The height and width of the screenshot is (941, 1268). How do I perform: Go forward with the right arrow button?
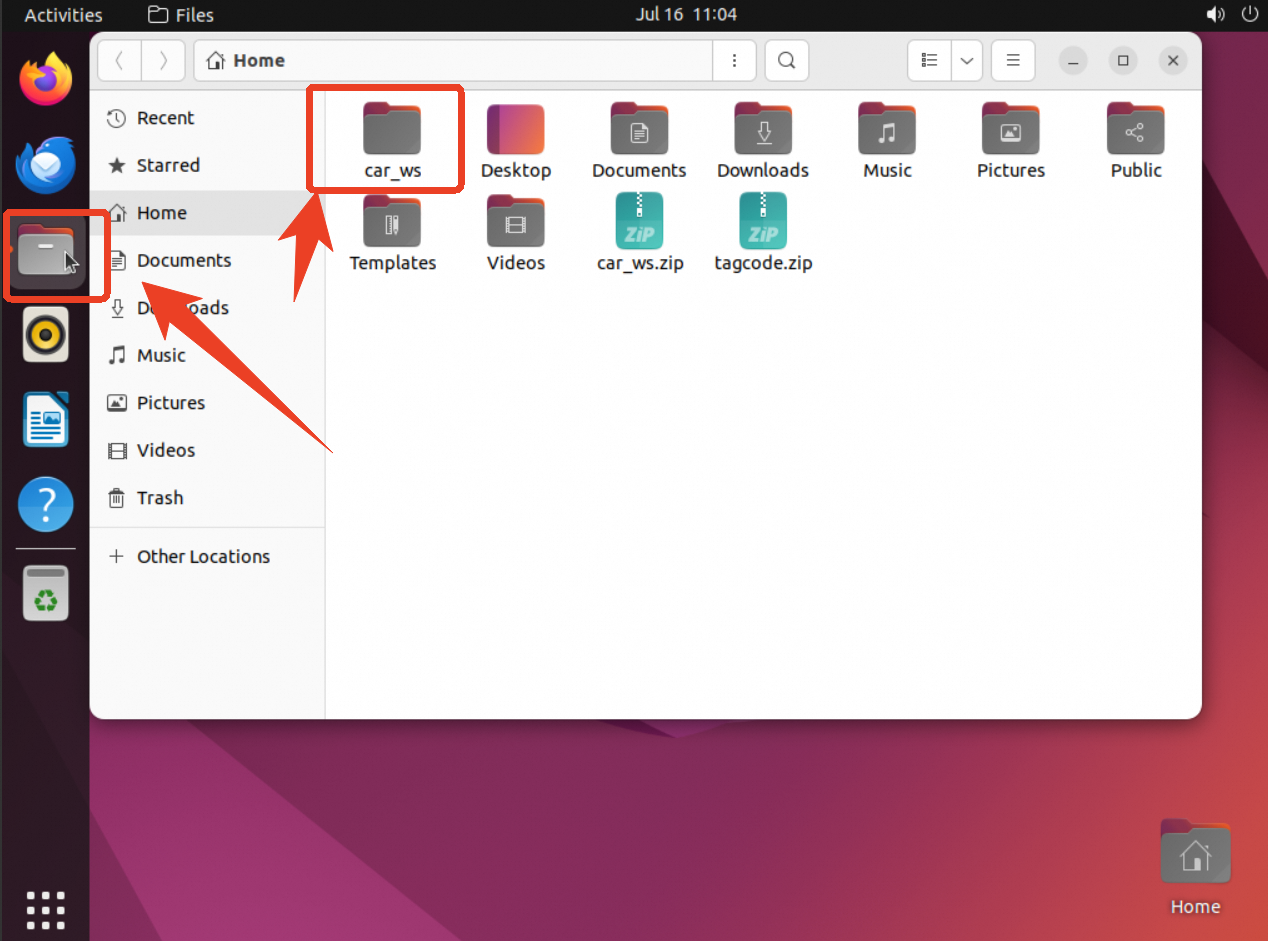tap(164, 61)
